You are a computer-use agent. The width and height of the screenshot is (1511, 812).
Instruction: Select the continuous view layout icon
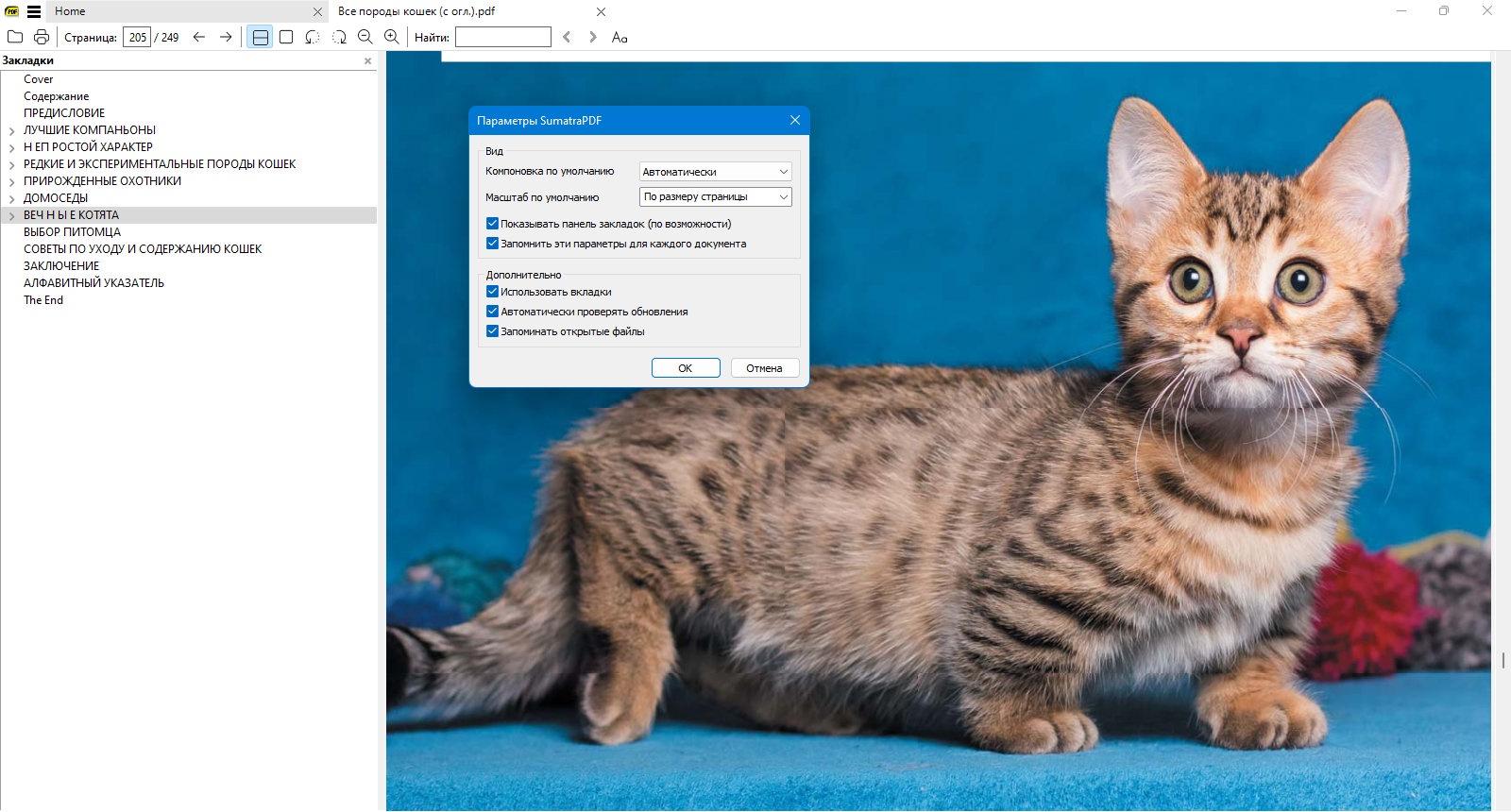coord(260,37)
